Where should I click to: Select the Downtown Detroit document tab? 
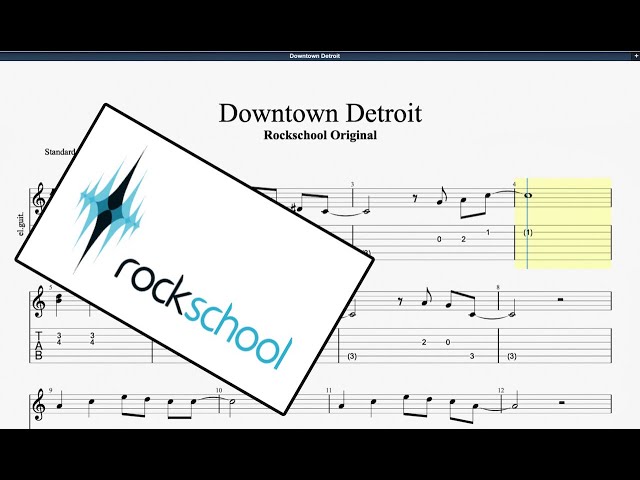coord(314,56)
